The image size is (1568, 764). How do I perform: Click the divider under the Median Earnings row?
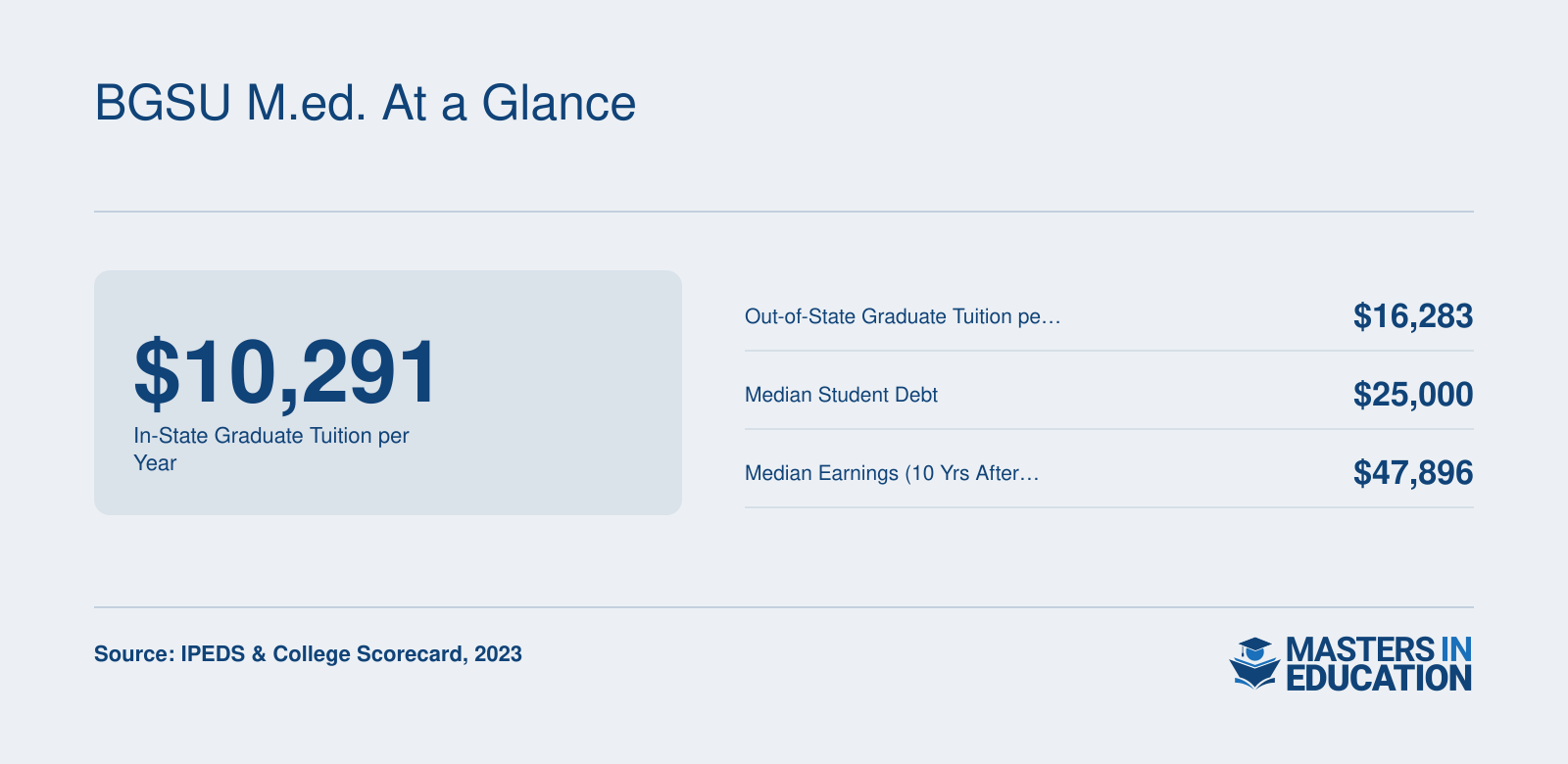click(x=1109, y=507)
